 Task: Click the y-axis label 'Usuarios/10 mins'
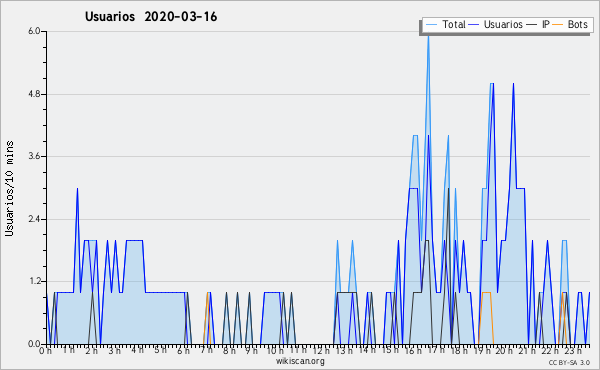[9, 189]
